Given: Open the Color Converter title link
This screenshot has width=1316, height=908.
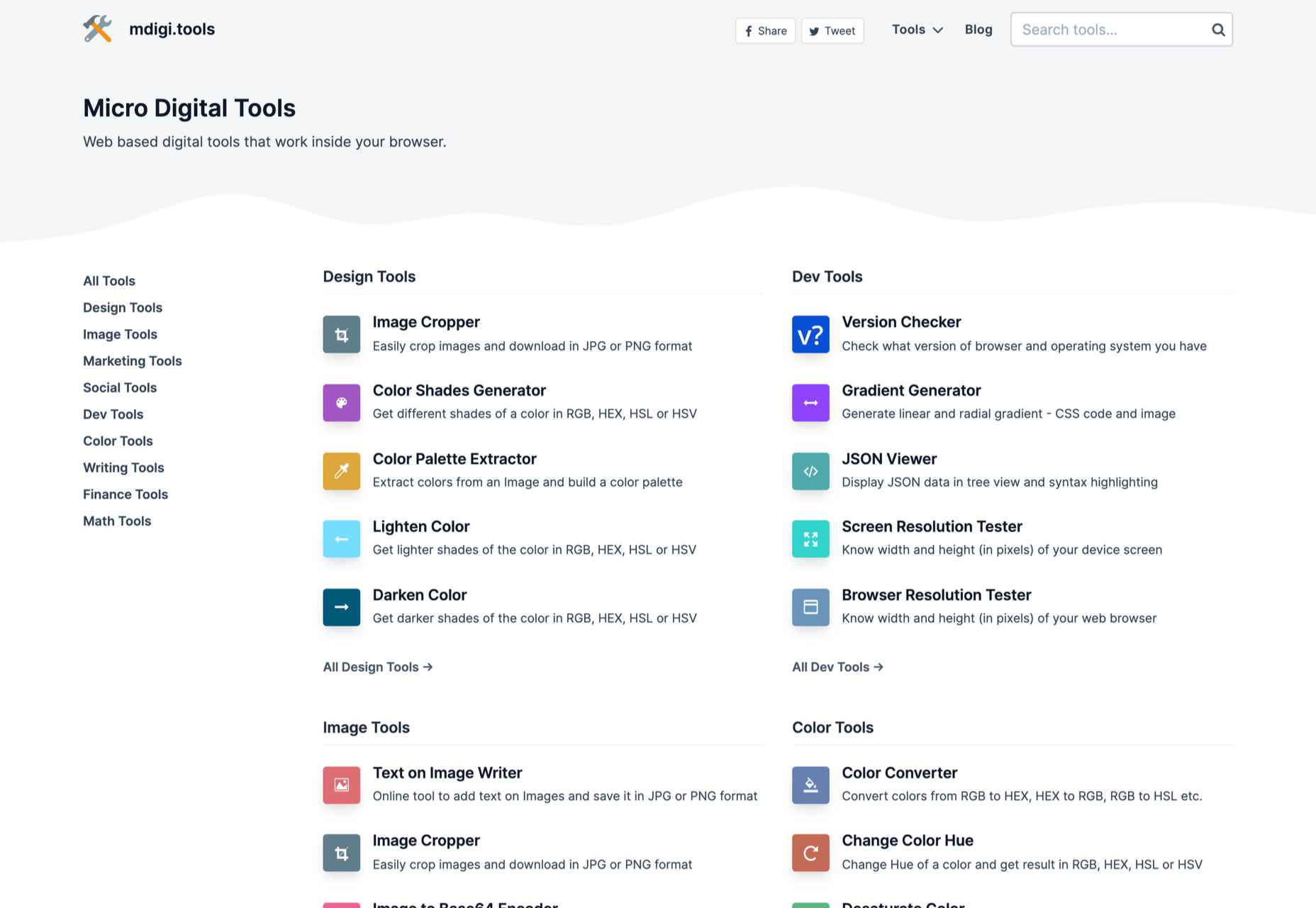Looking at the screenshot, I should 899,773.
